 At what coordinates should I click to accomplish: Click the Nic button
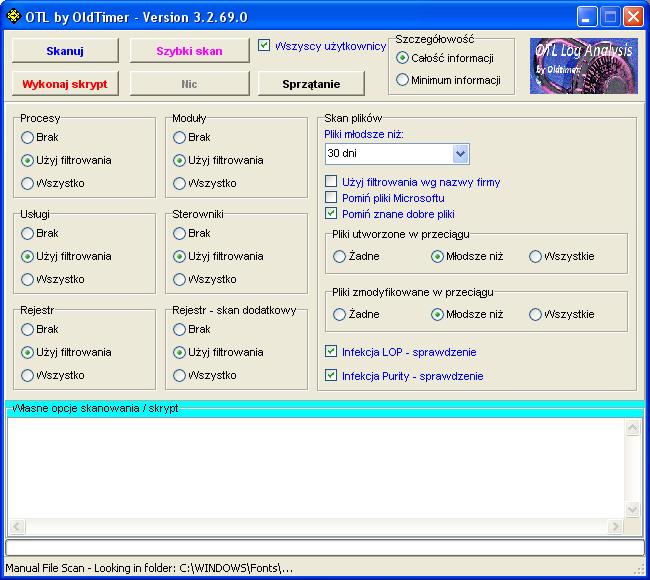pyautogui.click(x=189, y=84)
